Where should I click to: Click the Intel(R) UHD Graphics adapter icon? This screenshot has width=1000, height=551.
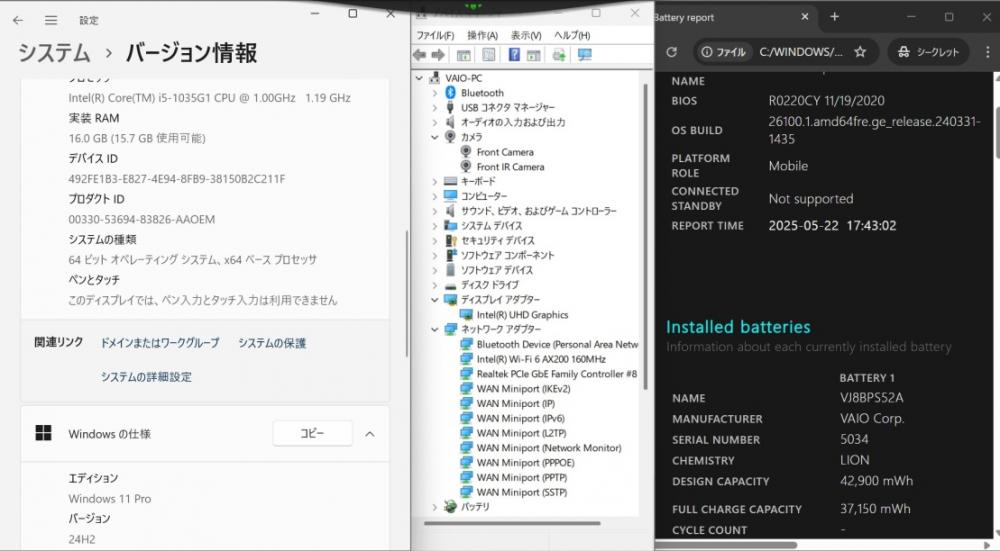466,314
